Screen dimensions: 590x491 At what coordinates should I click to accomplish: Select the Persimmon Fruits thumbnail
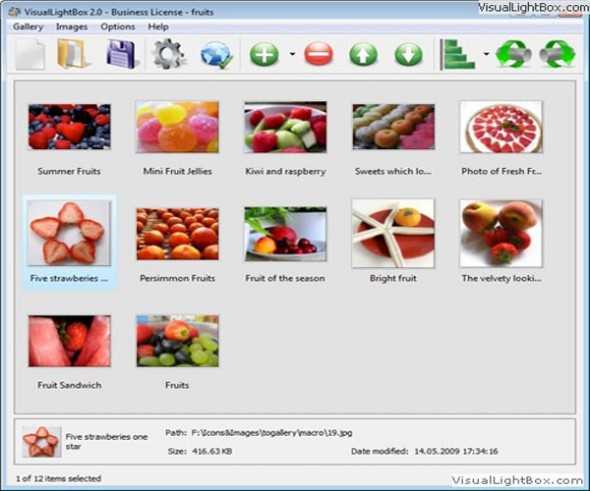tap(177, 234)
